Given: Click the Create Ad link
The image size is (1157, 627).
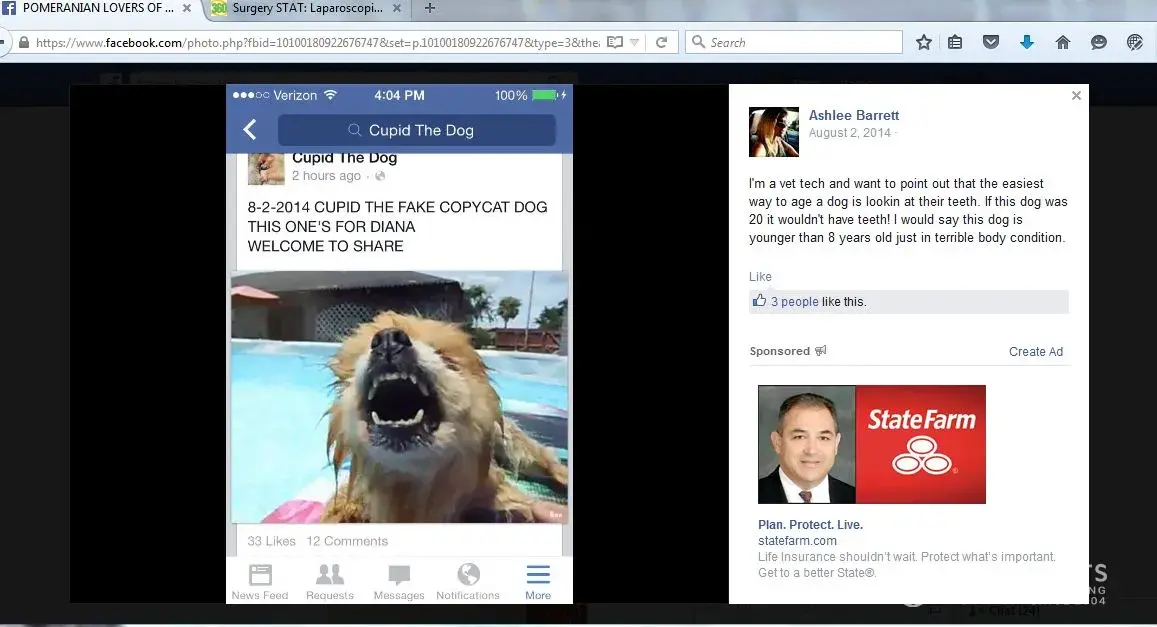Looking at the screenshot, I should (x=1035, y=351).
